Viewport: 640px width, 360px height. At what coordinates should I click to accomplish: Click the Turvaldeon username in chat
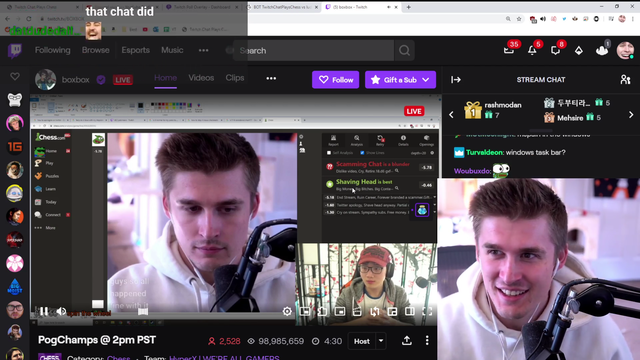point(484,152)
